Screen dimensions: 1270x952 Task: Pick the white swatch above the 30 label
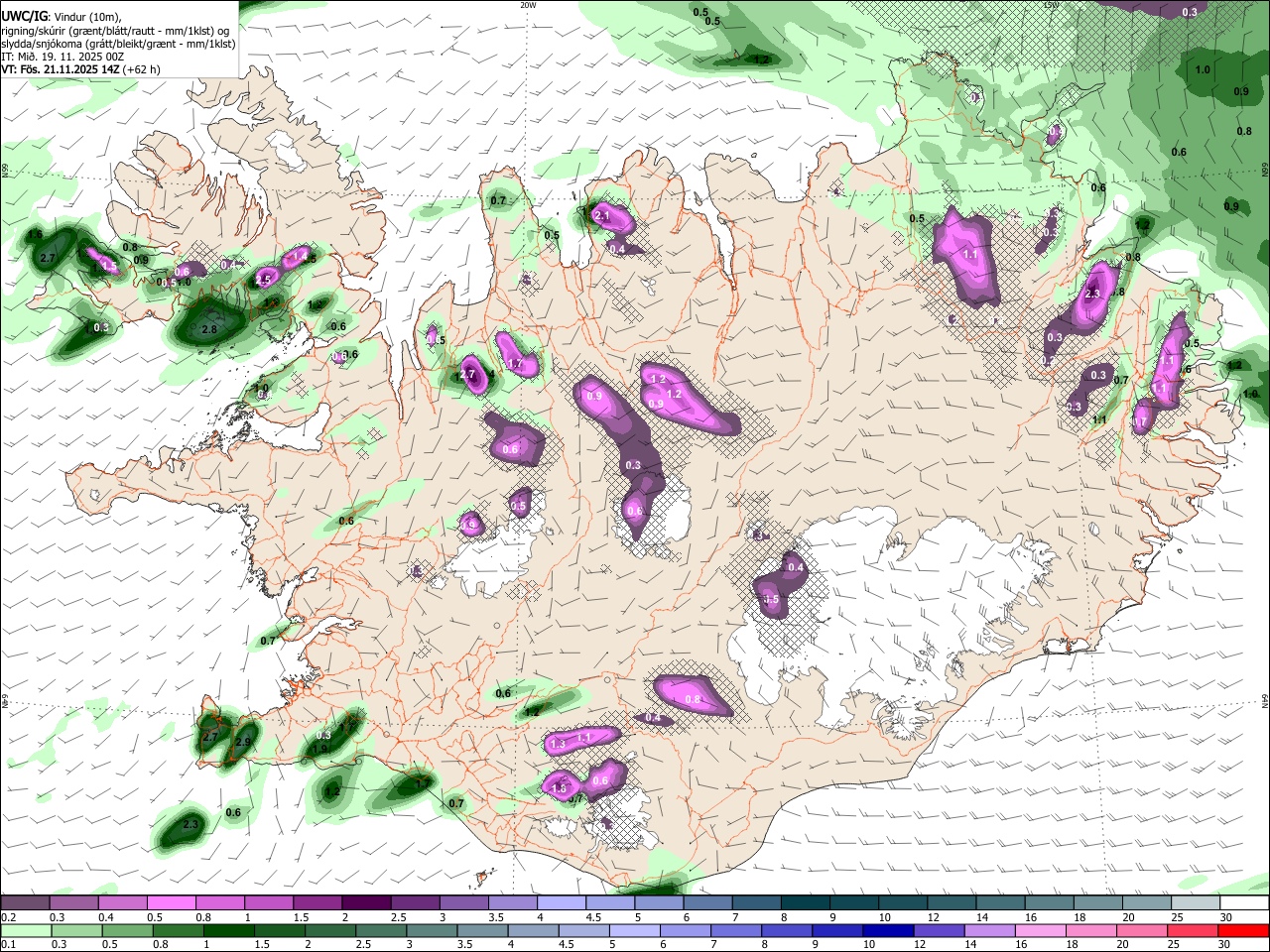tap(1243, 903)
